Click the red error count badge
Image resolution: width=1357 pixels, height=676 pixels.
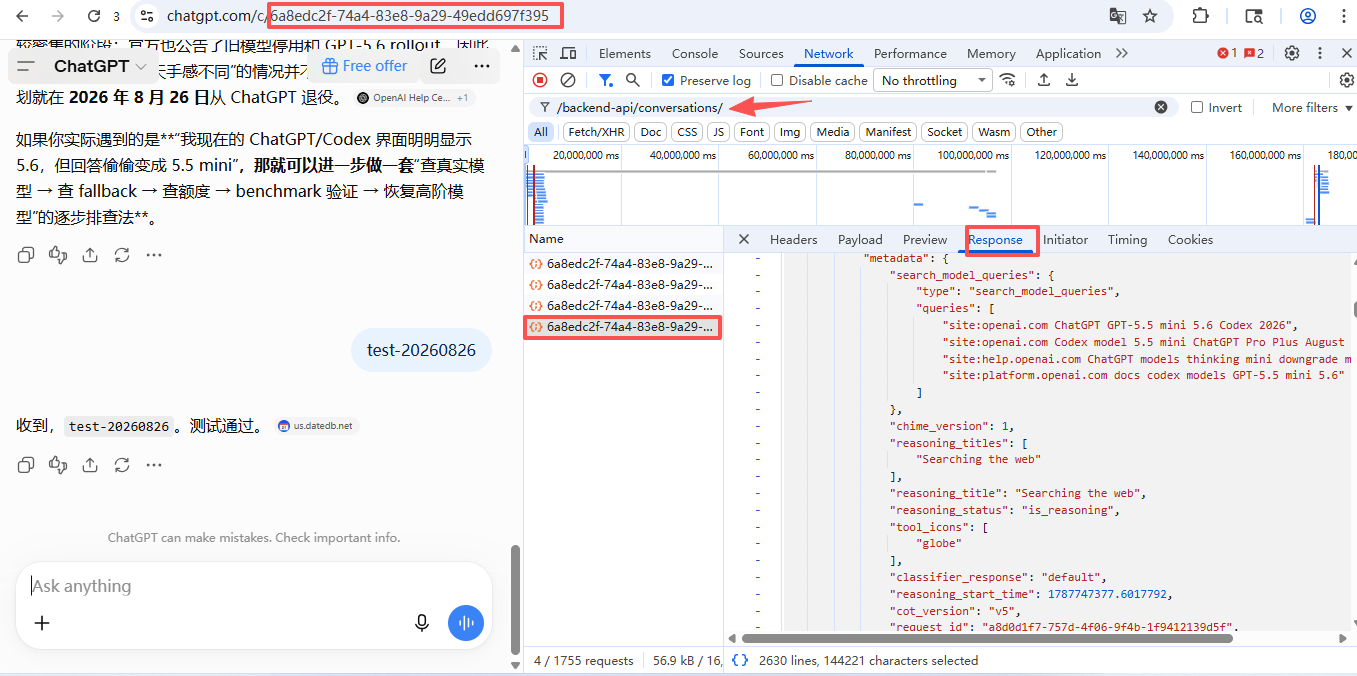pos(1227,53)
